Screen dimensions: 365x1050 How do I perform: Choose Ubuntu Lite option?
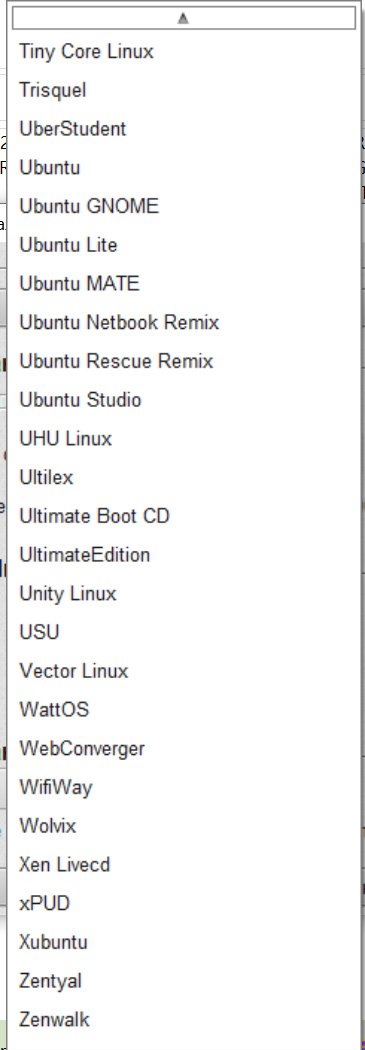pyautogui.click(x=184, y=245)
